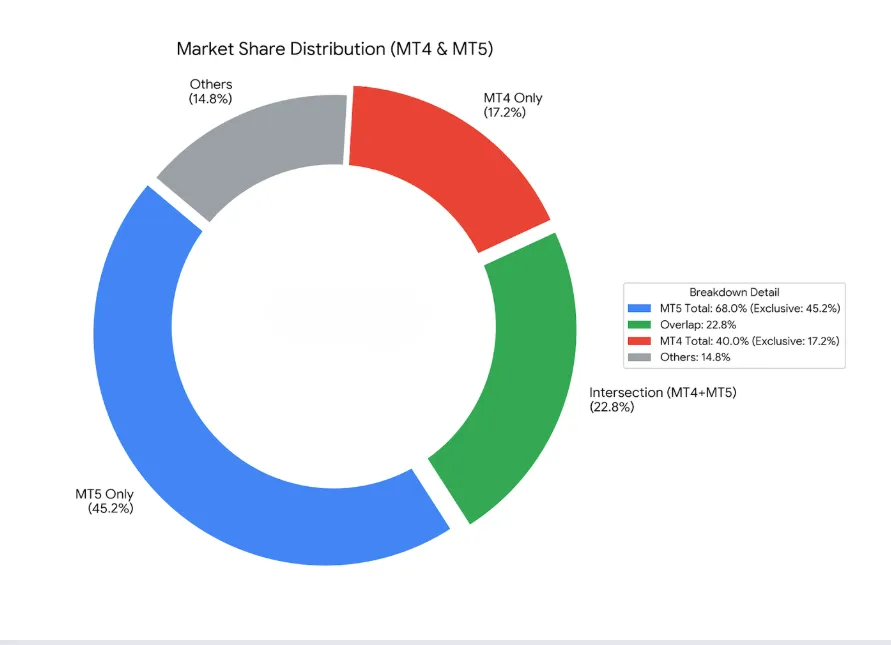Click the MT4 Only (17.2%) slice label
The image size is (891, 645).
tap(513, 105)
